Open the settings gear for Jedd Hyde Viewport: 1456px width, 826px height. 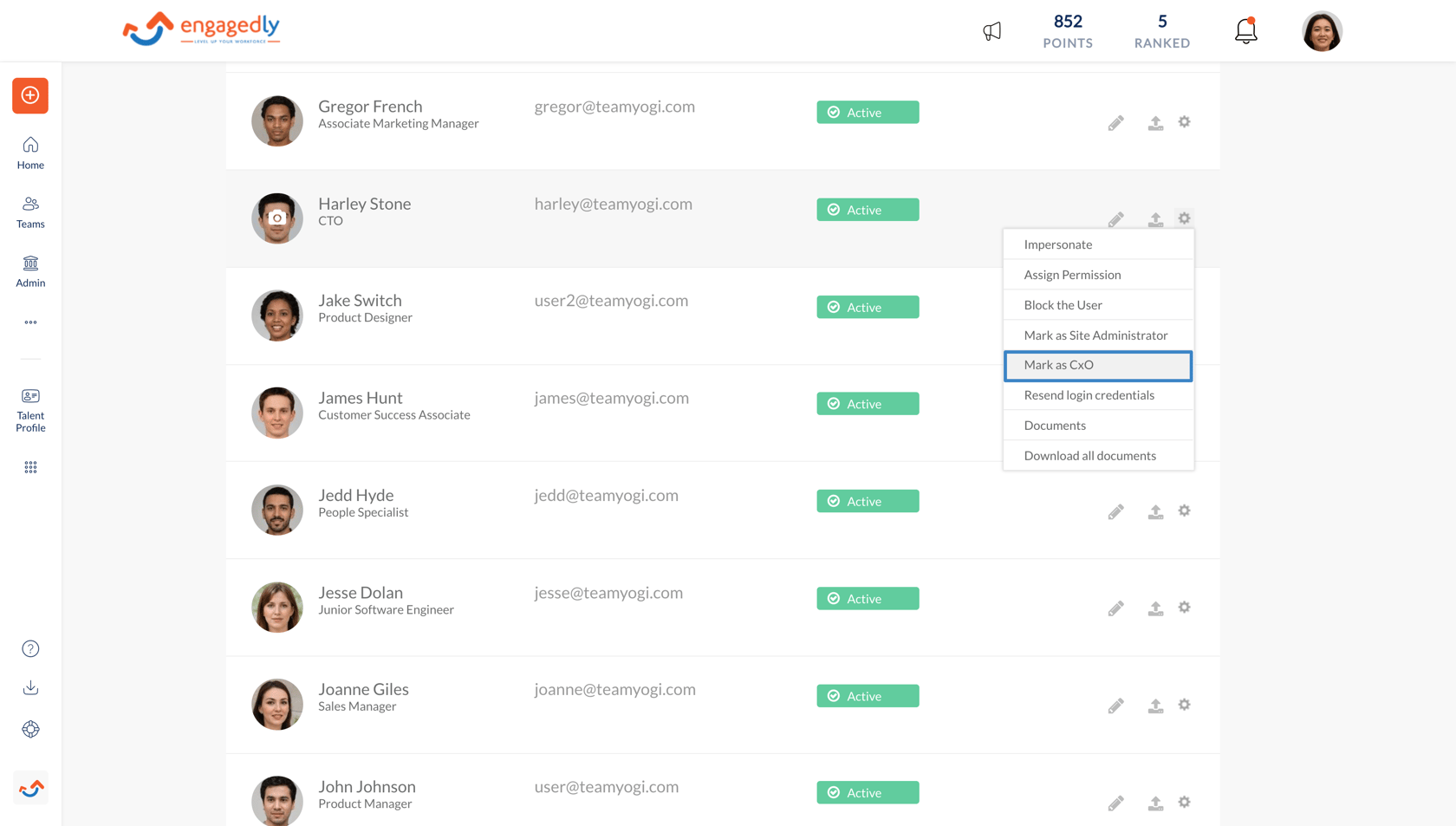(x=1184, y=511)
